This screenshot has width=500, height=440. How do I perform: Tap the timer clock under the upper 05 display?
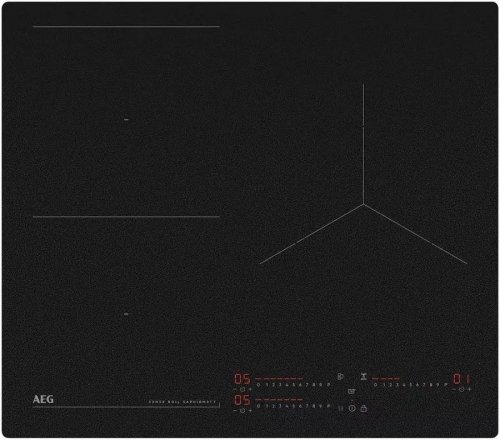point(242,389)
